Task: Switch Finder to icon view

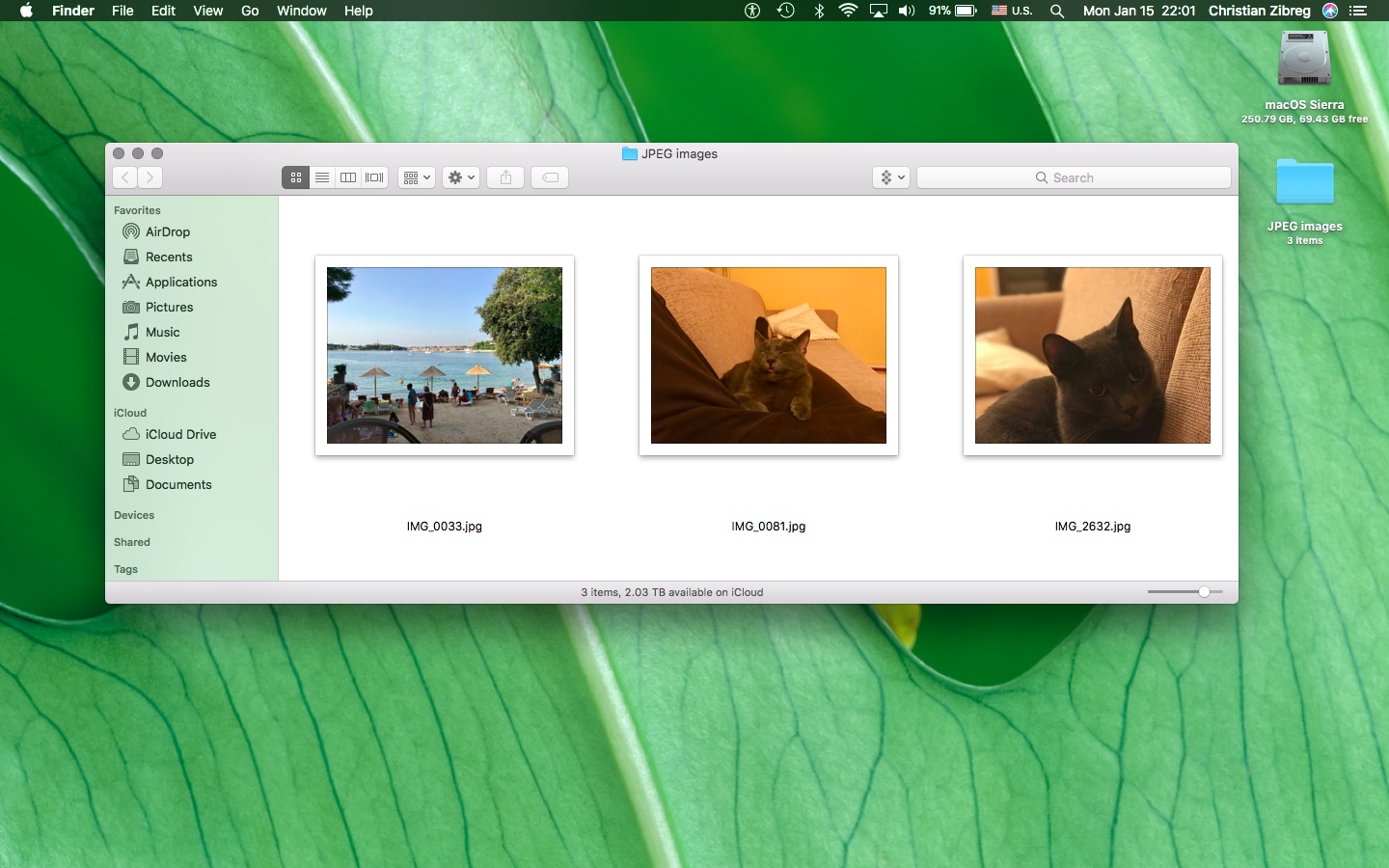Action: (x=296, y=177)
